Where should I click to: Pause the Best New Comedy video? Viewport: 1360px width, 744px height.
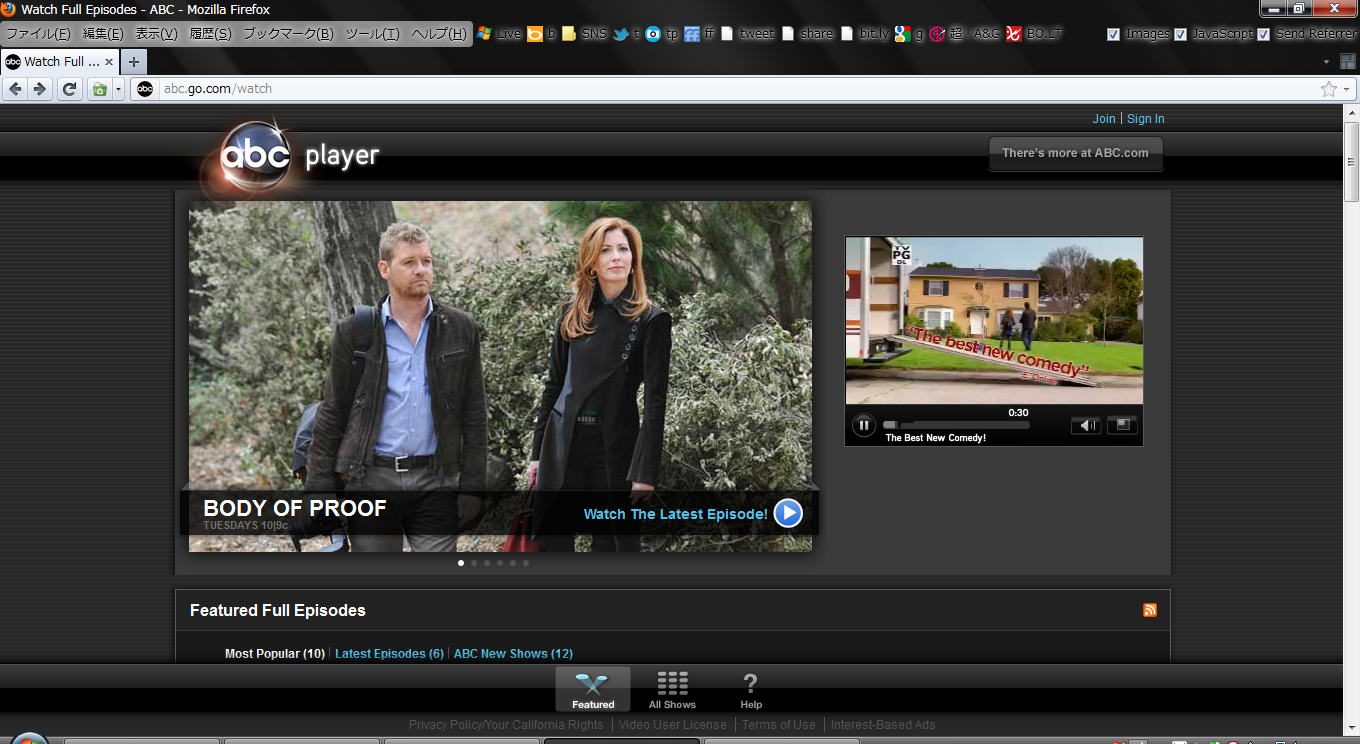864,425
